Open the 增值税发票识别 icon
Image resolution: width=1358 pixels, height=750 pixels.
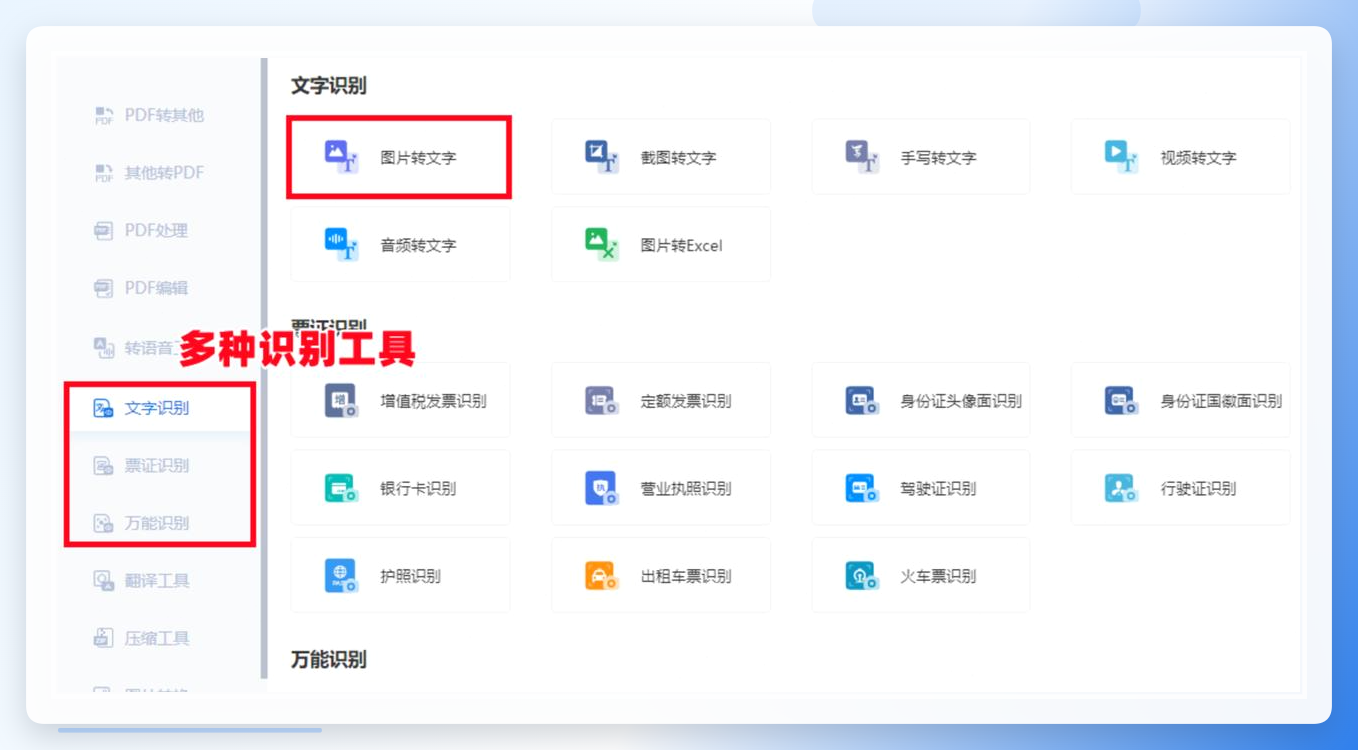342,401
